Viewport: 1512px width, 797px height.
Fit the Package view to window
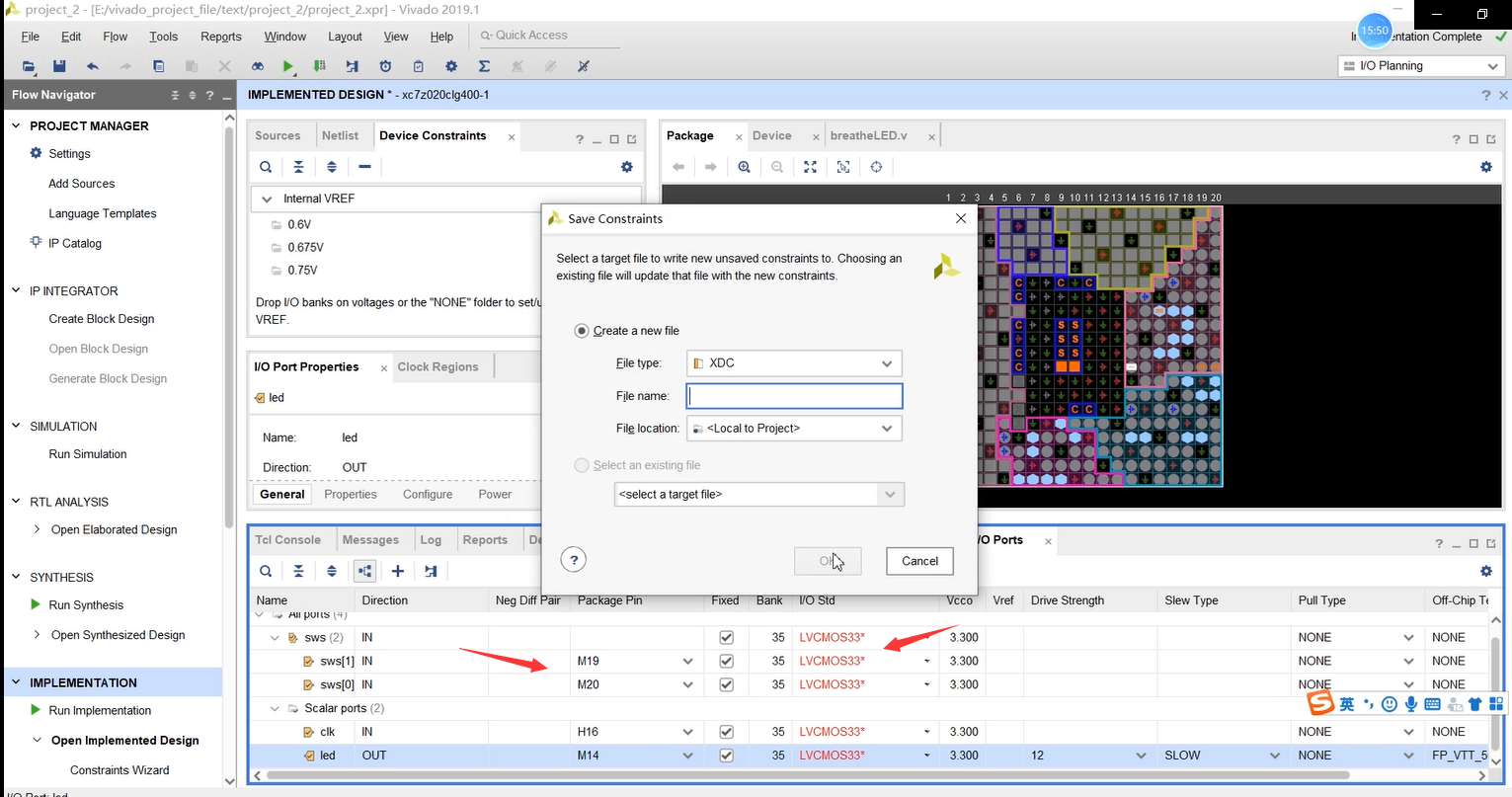pyautogui.click(x=810, y=167)
